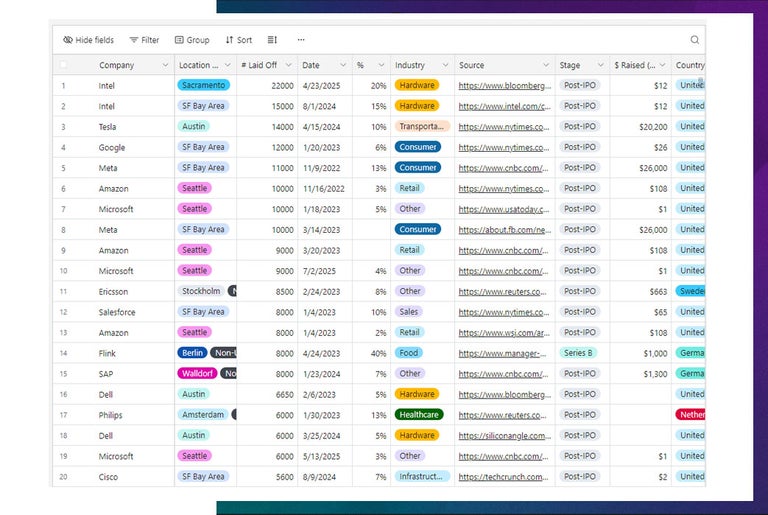The height and width of the screenshot is (515, 768).
Task: Click the Infrastruct... industry tag
Action: point(422,476)
